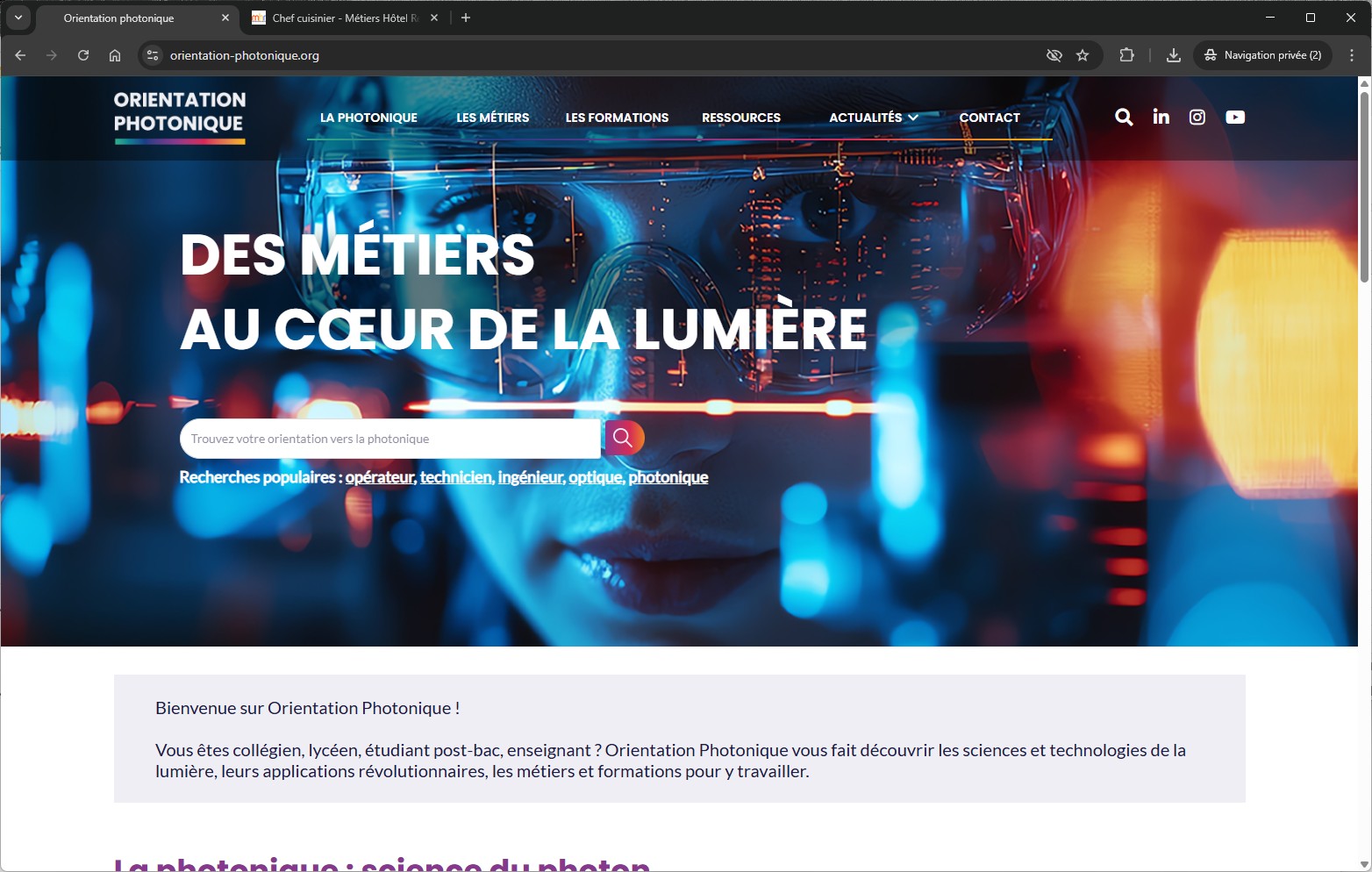Open the site search magnifier in header
Screen dimensions: 1372x872
(1123, 118)
